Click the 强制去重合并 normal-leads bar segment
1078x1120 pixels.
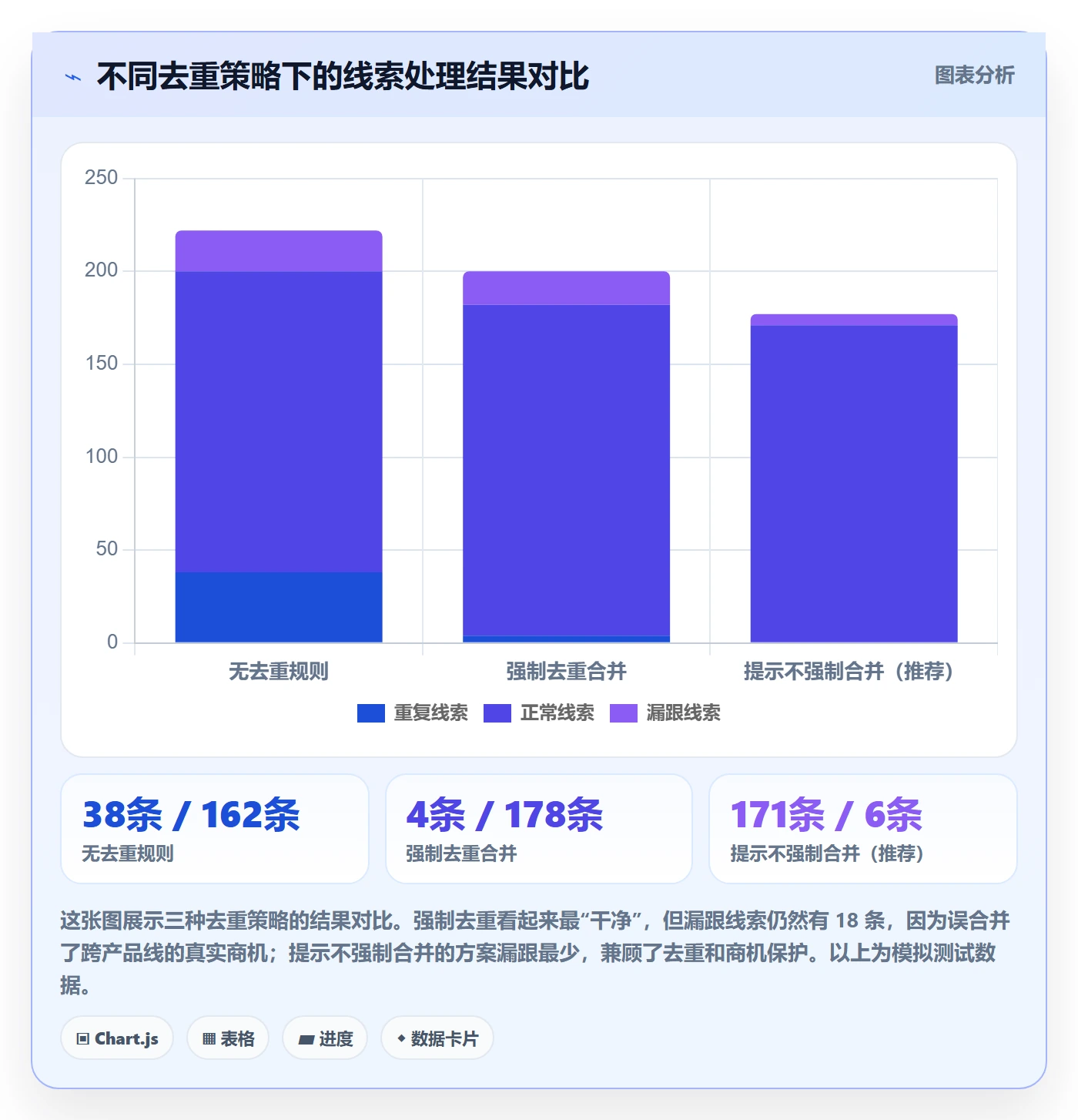pyautogui.click(x=567, y=470)
